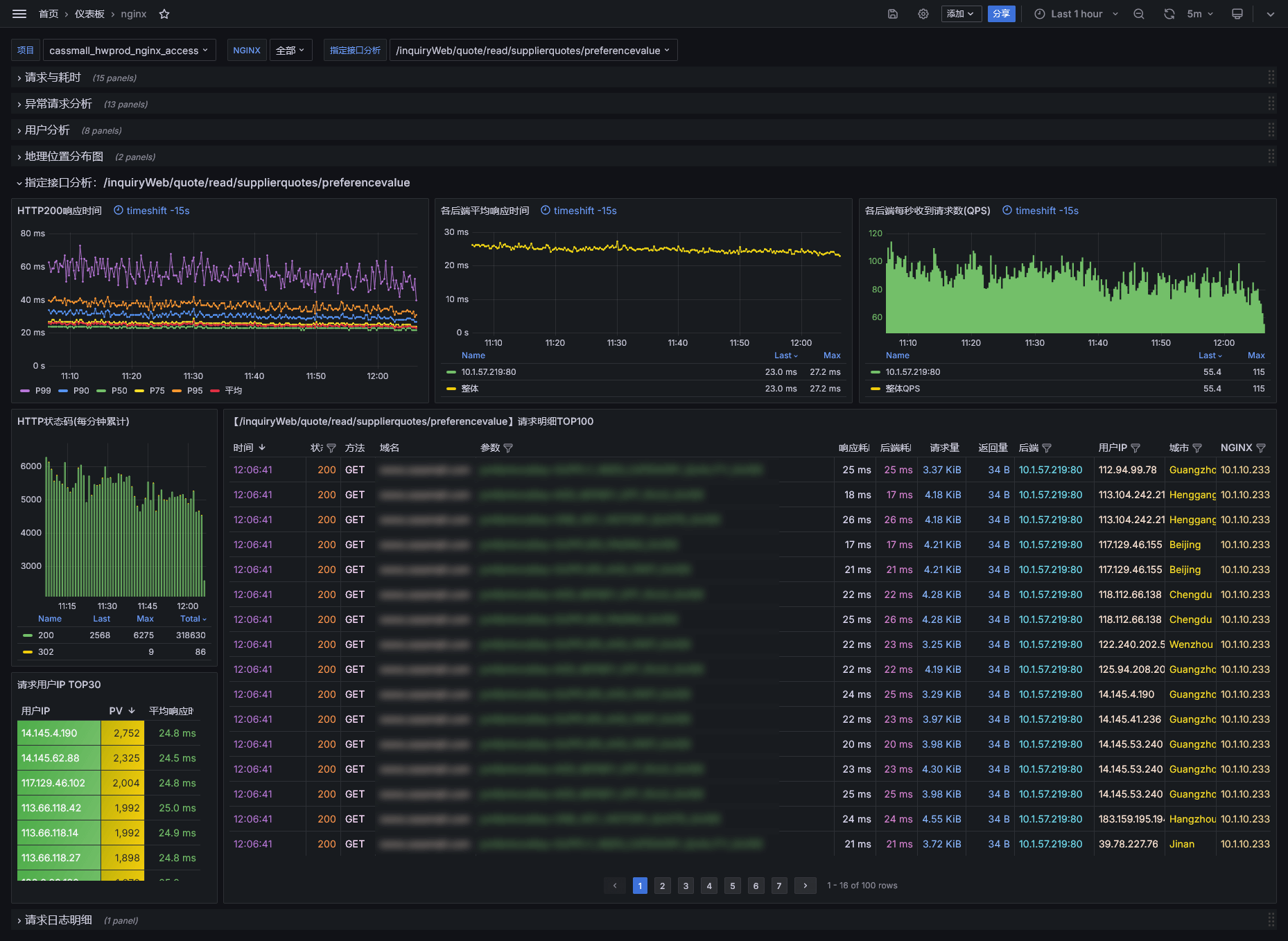Toggle P99 series in legend
The image size is (1288, 941).
tap(43, 391)
